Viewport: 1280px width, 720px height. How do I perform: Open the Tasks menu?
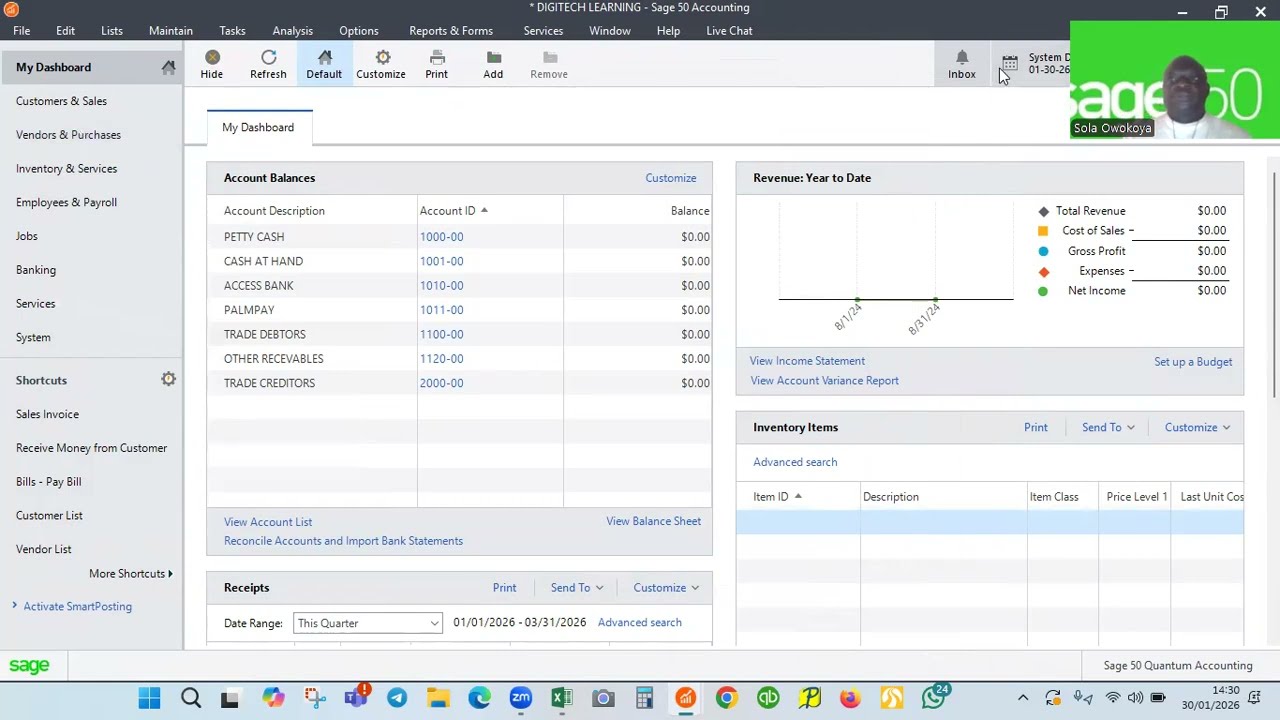(232, 31)
